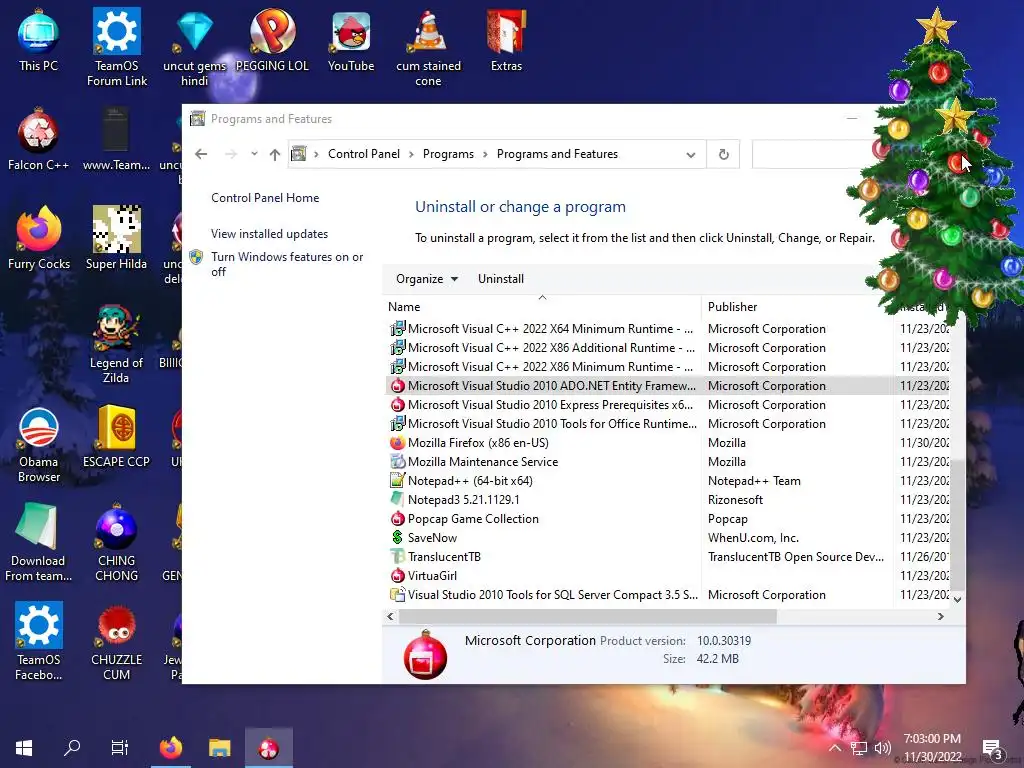Click the Uninstall toolbar button

pos(501,279)
